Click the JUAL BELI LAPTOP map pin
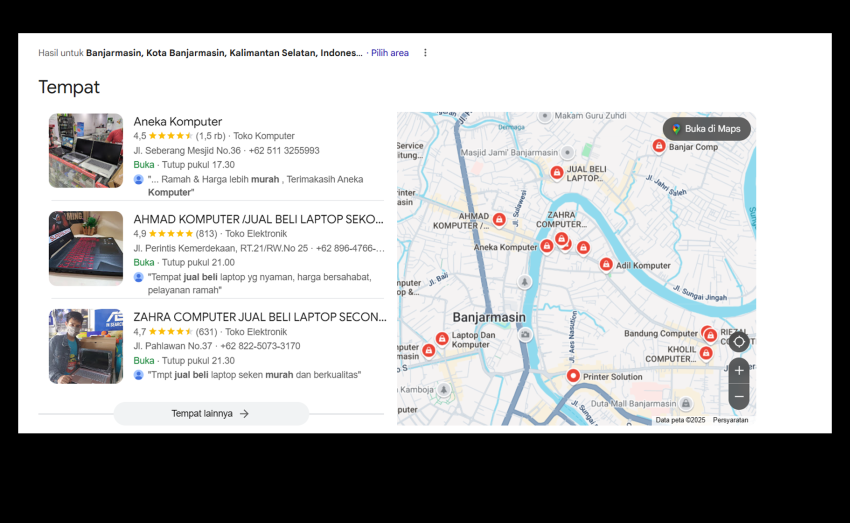This screenshot has height=523, width=850. 557,173
